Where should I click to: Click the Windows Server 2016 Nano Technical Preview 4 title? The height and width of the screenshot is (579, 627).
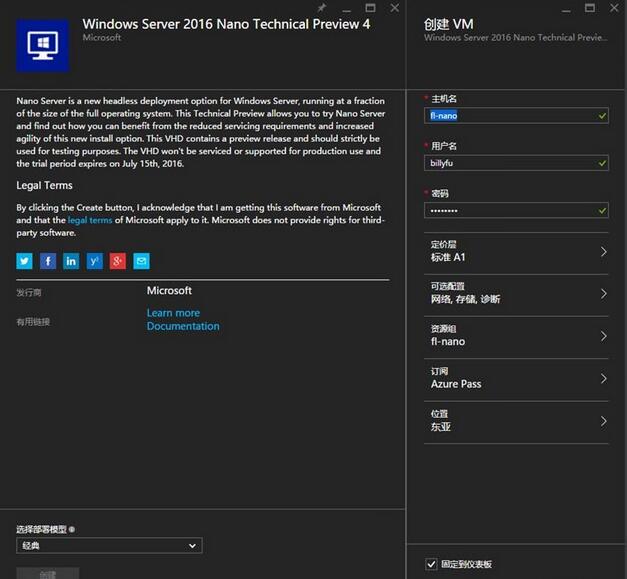[226, 24]
